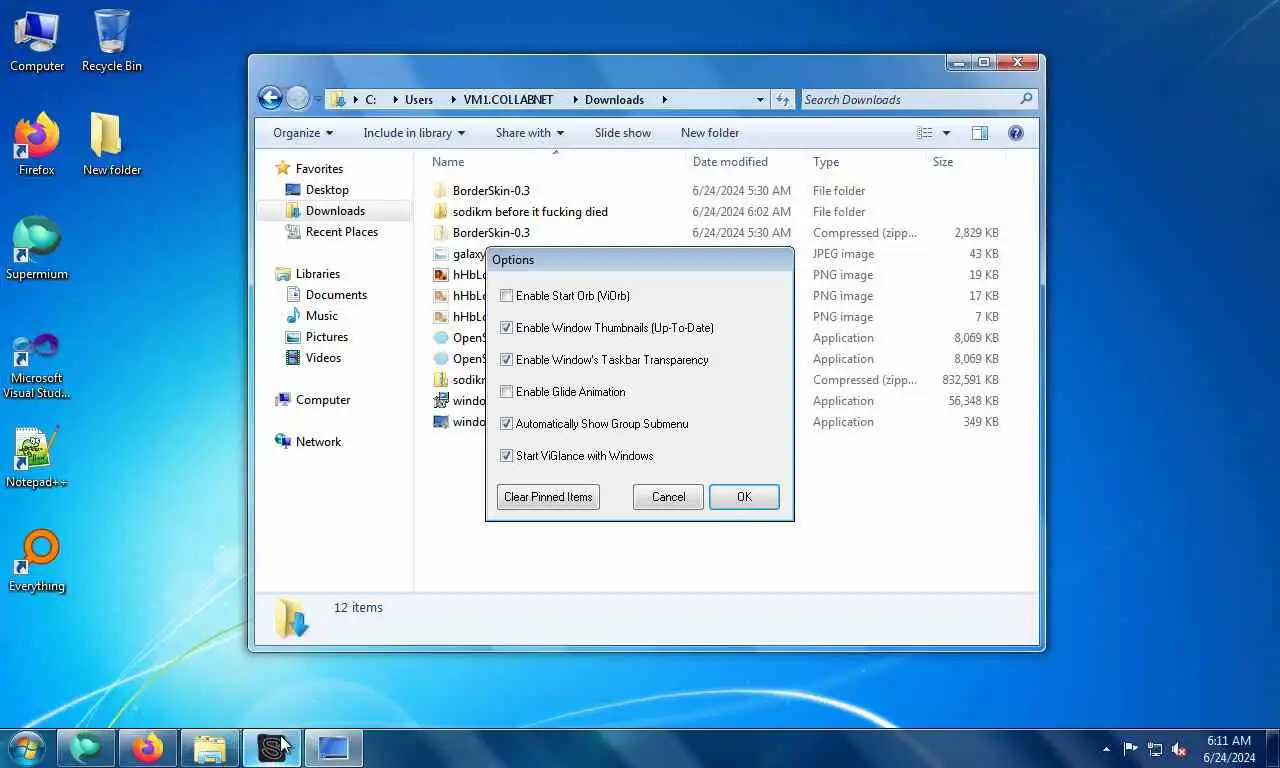This screenshot has height=768, width=1280.
Task: Click the Clear Pinned Items button
Action: tap(548, 497)
